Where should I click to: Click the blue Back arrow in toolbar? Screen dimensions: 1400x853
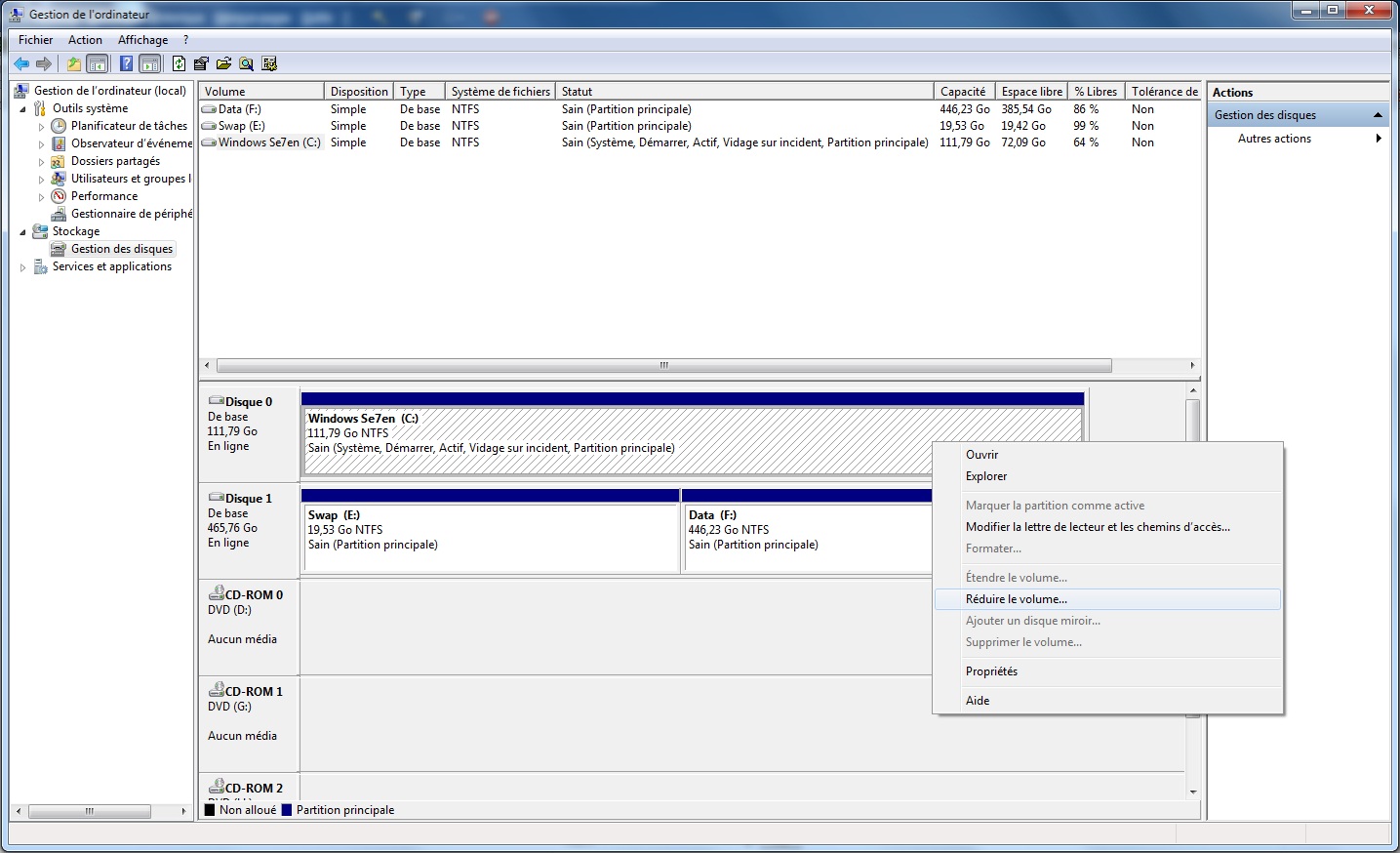click(21, 64)
